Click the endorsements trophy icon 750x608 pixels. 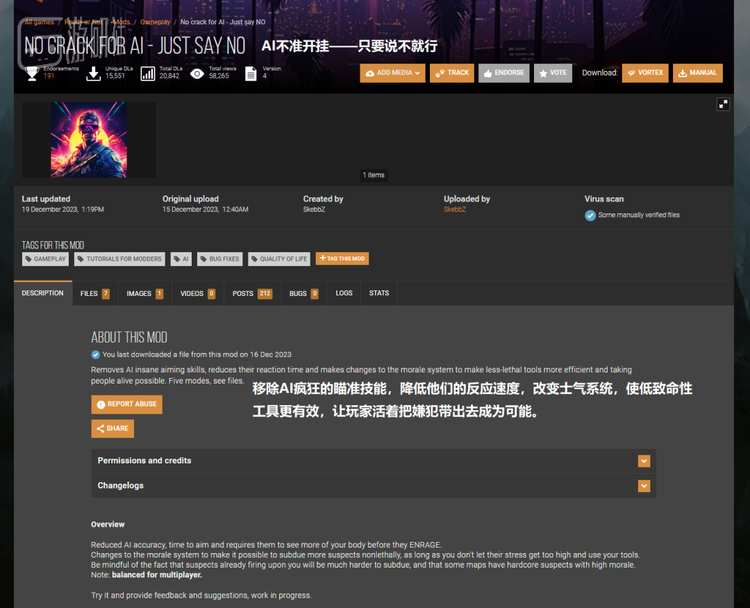(32, 73)
